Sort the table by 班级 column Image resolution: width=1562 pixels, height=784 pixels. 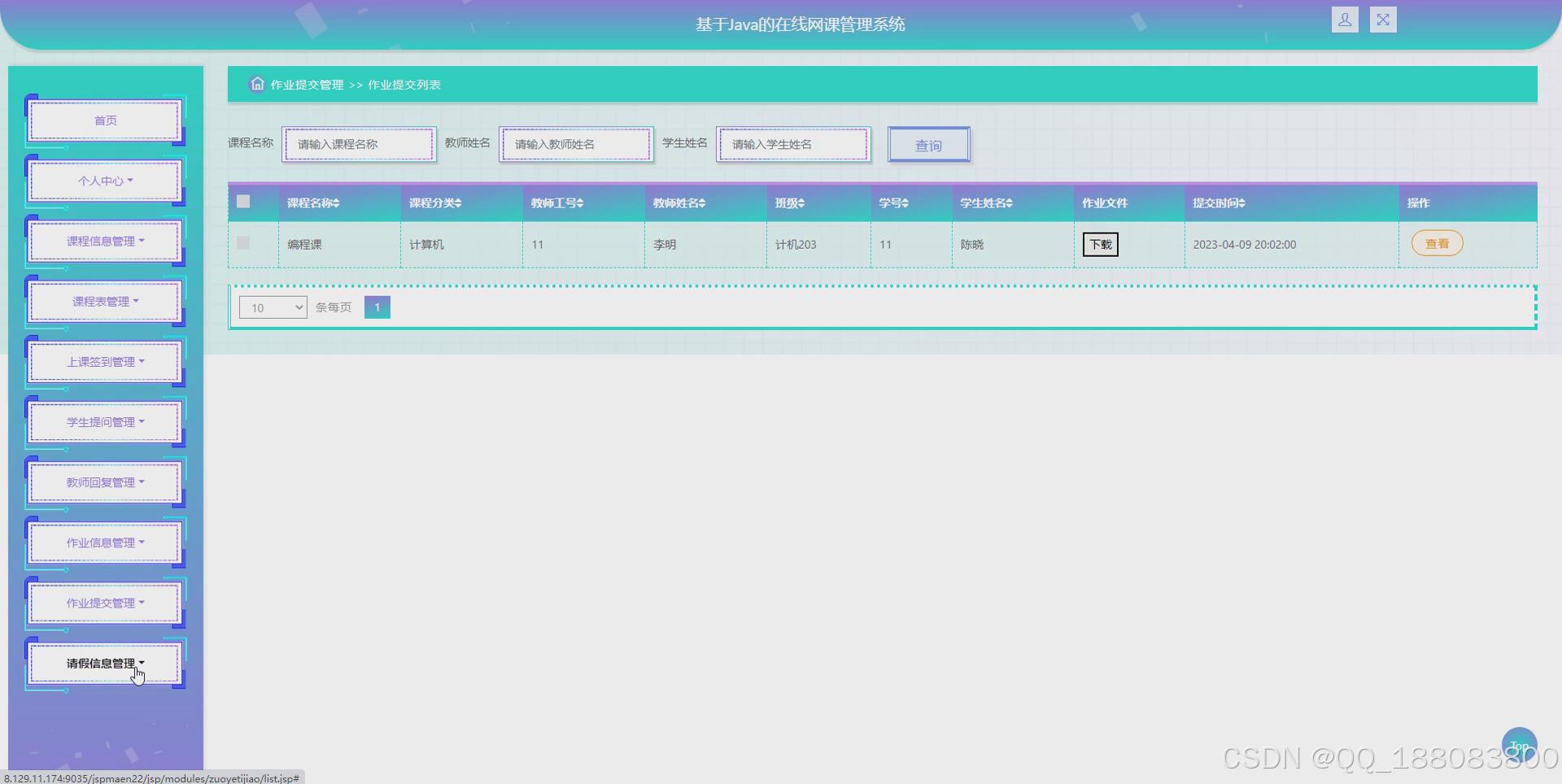[x=788, y=203]
